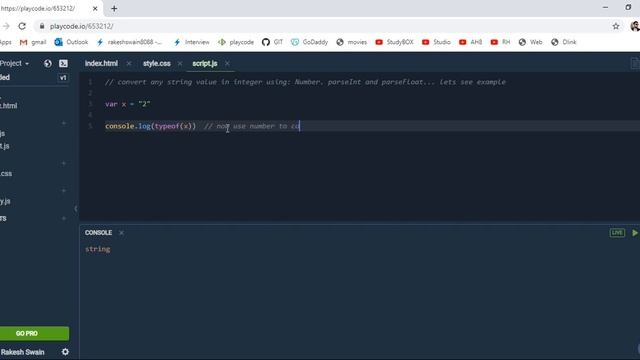The height and width of the screenshot is (360, 640).
Task: Open the .css file in sidebar
Action: coord(6,174)
